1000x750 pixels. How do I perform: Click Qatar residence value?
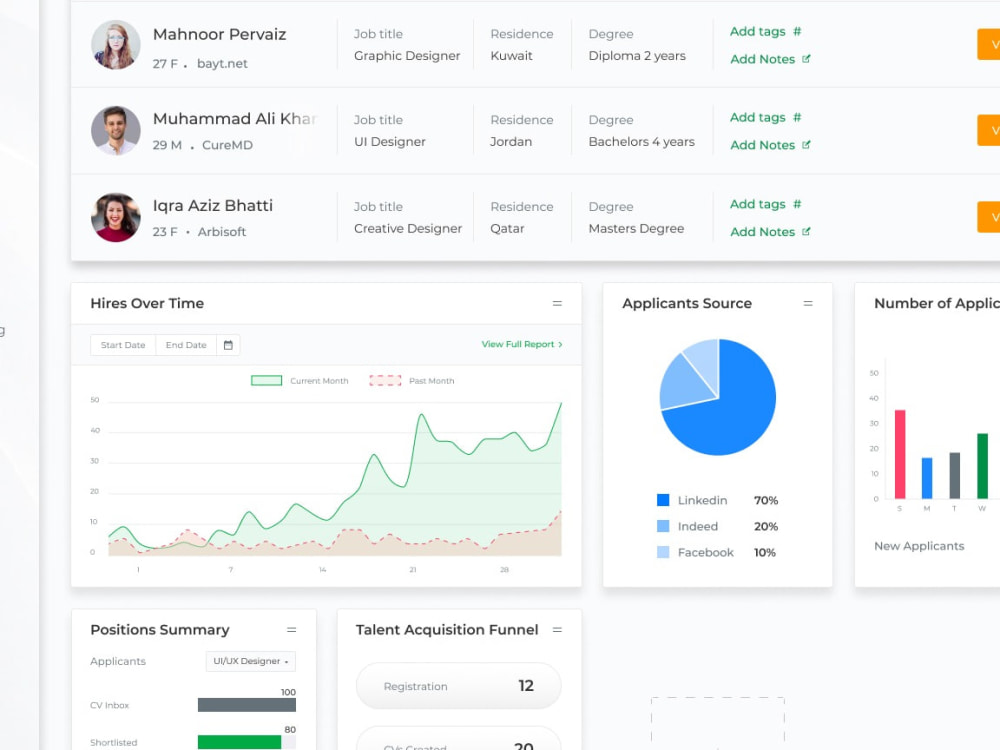coord(507,228)
